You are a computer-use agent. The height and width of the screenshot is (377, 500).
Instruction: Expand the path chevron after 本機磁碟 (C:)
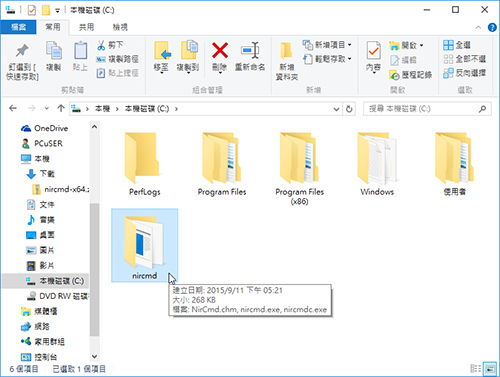[x=176, y=109]
